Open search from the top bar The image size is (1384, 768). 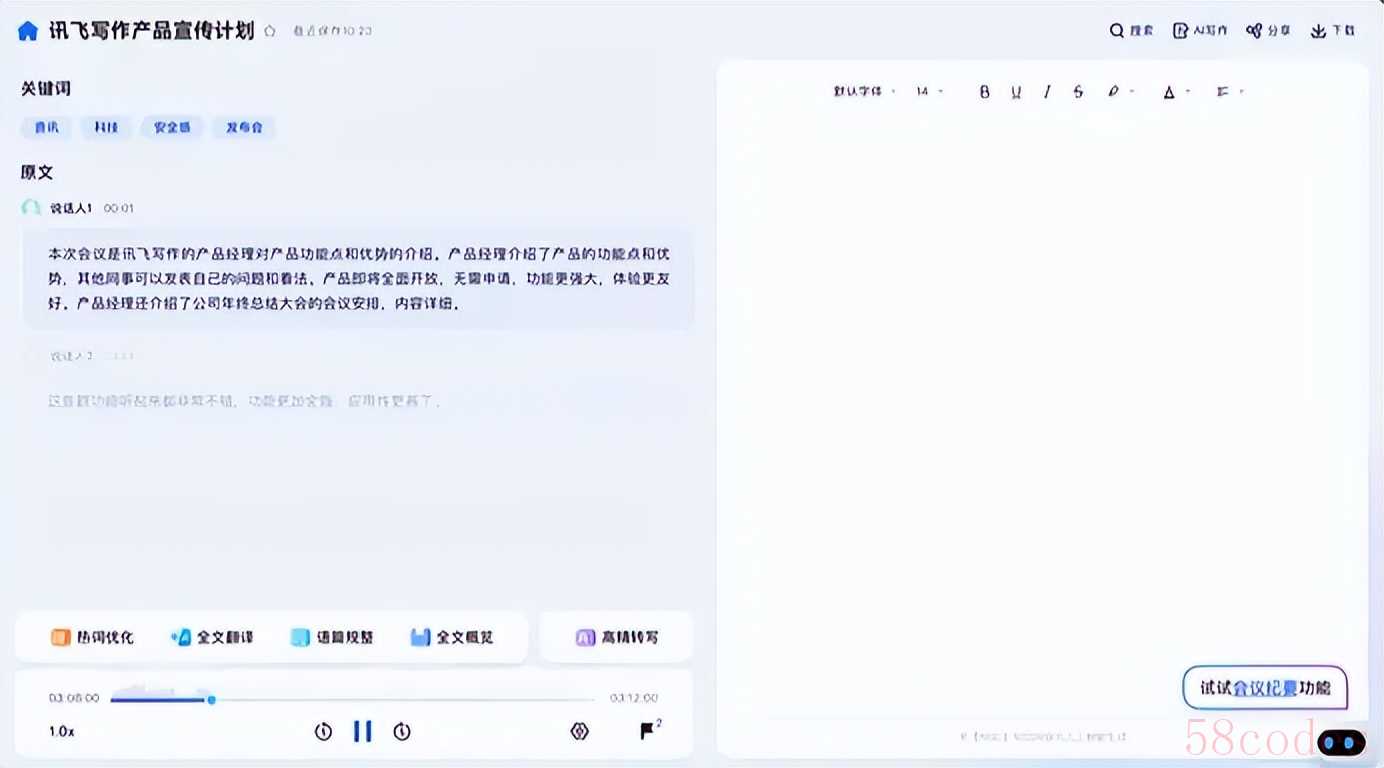point(1131,31)
